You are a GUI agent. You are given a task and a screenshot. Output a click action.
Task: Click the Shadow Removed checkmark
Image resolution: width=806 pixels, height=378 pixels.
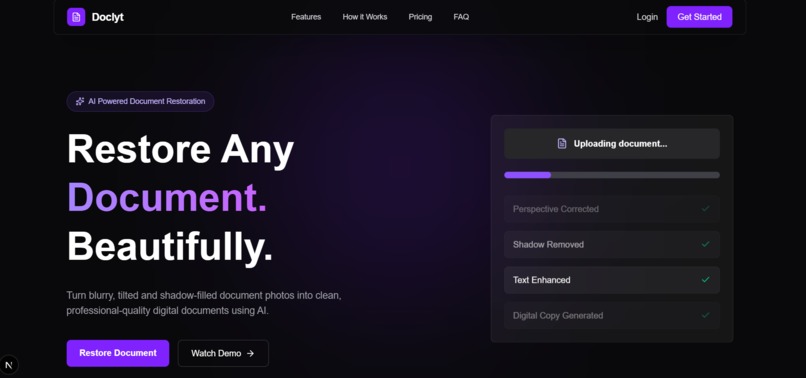click(x=706, y=244)
